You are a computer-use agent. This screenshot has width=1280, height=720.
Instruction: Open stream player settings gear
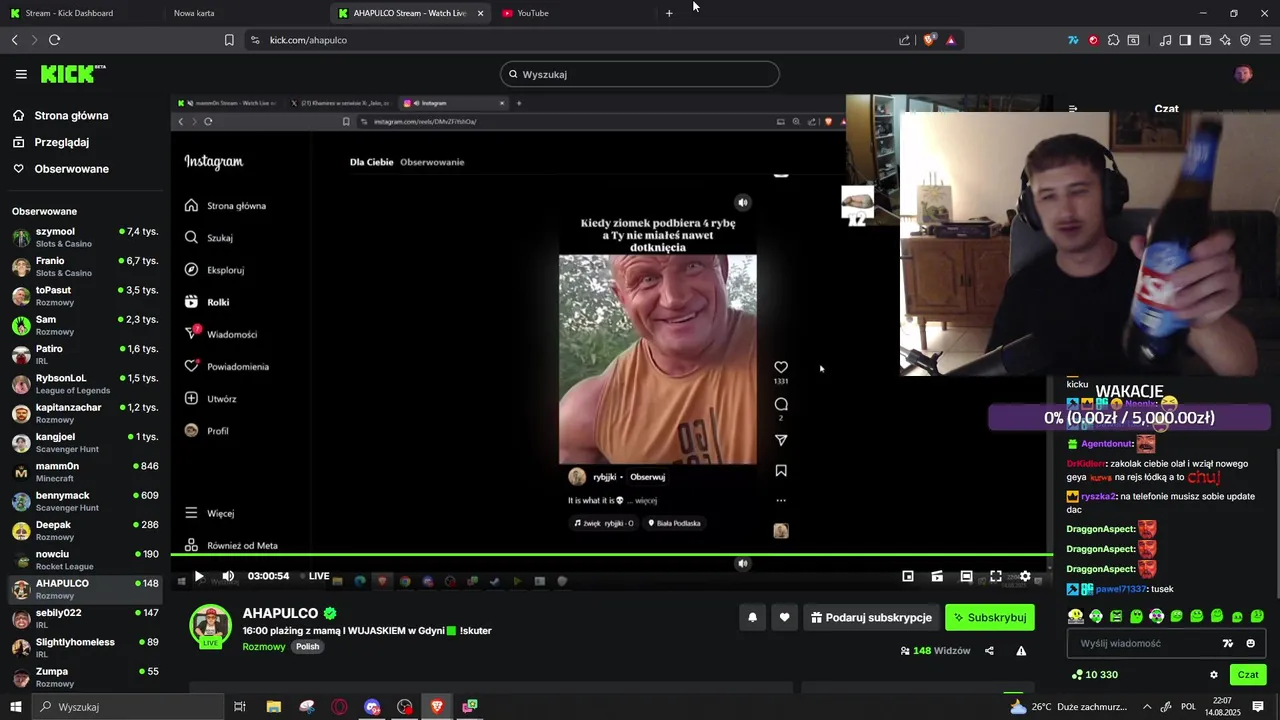tap(1025, 576)
